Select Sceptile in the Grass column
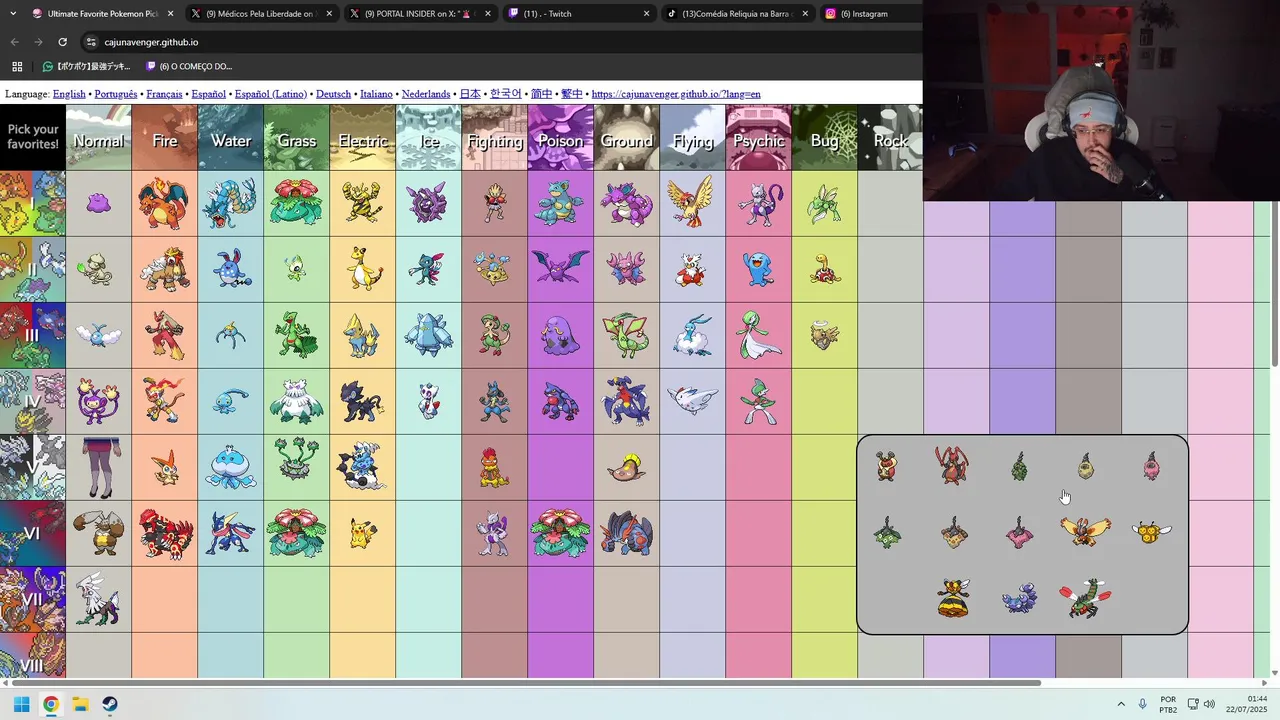 (297, 335)
